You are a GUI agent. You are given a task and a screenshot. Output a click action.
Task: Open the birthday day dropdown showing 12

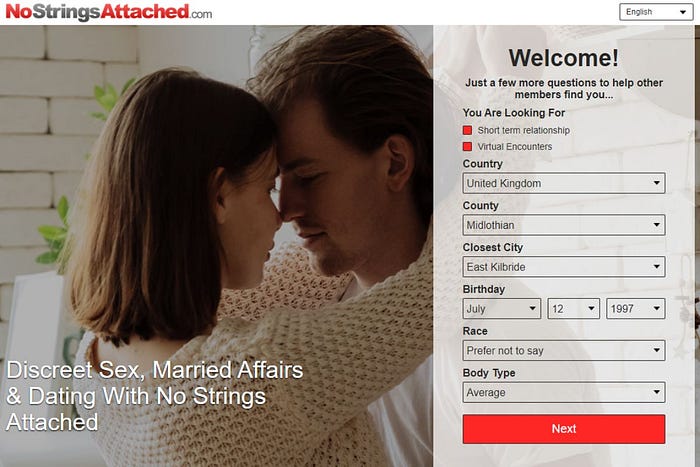[x=574, y=309]
